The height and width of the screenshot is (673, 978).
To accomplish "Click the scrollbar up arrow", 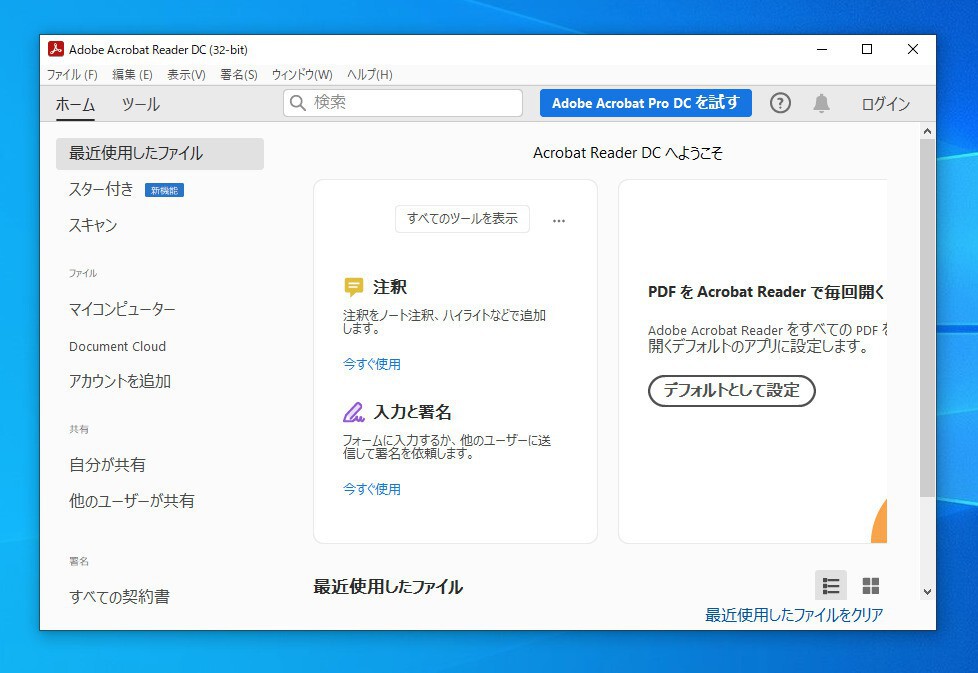I will (x=927, y=131).
